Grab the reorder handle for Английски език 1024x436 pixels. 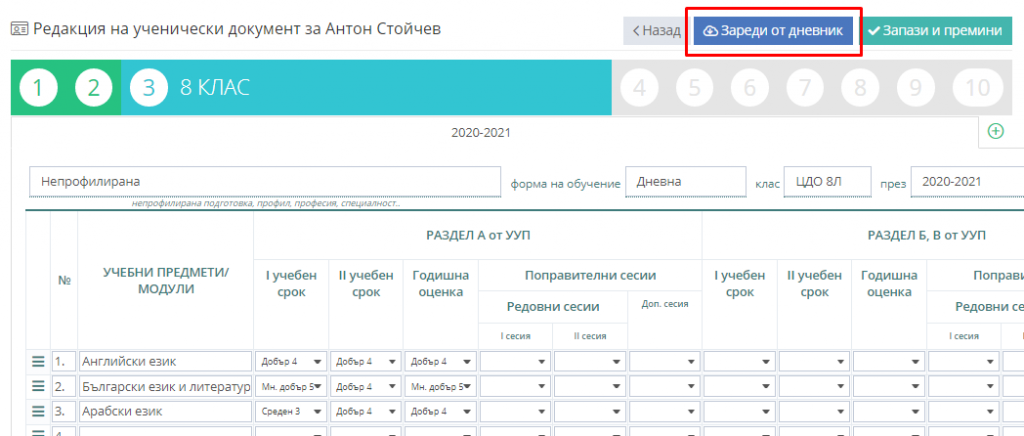[38, 361]
